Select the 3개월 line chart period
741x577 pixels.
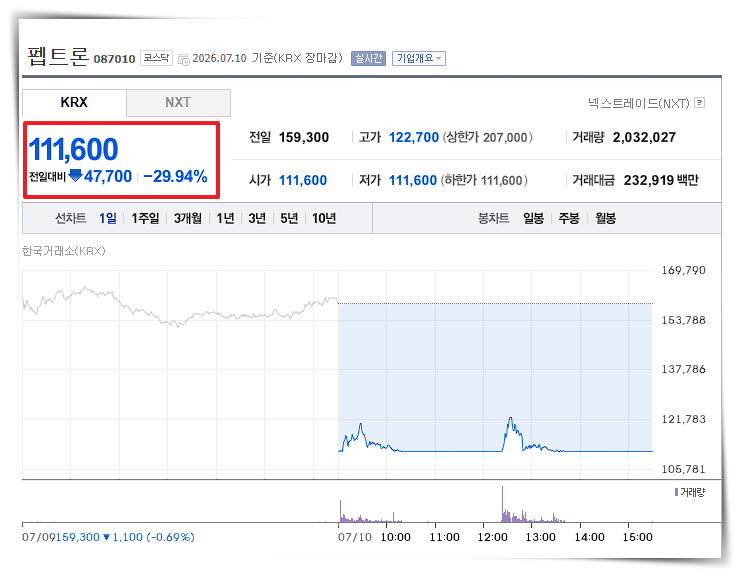pos(188,218)
